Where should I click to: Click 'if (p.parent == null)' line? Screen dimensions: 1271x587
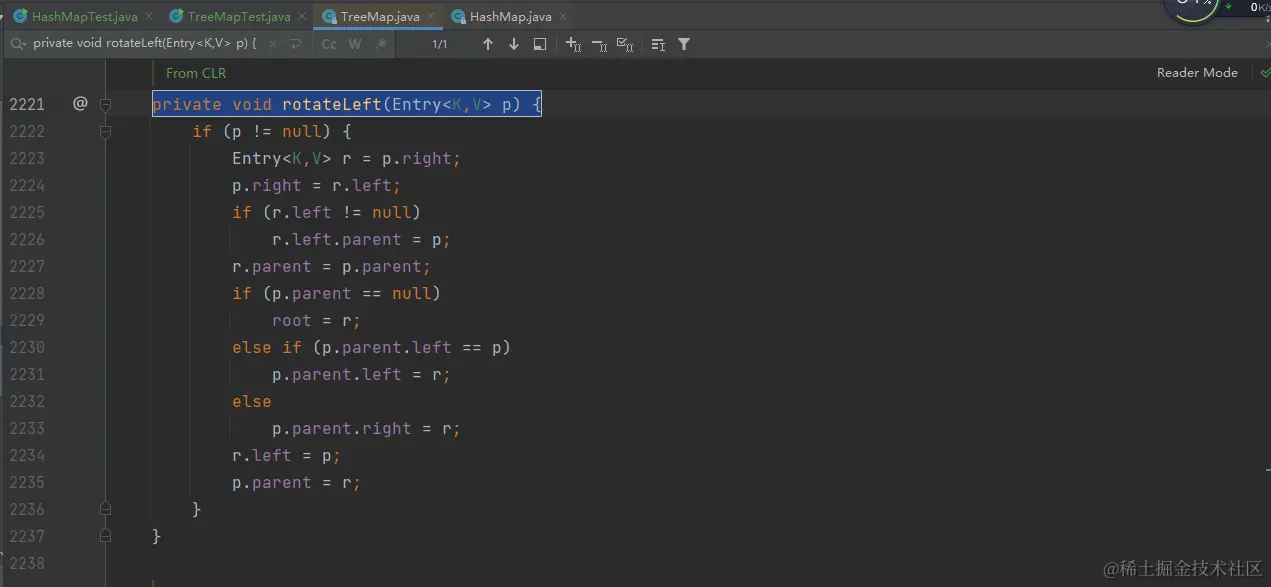click(x=336, y=293)
